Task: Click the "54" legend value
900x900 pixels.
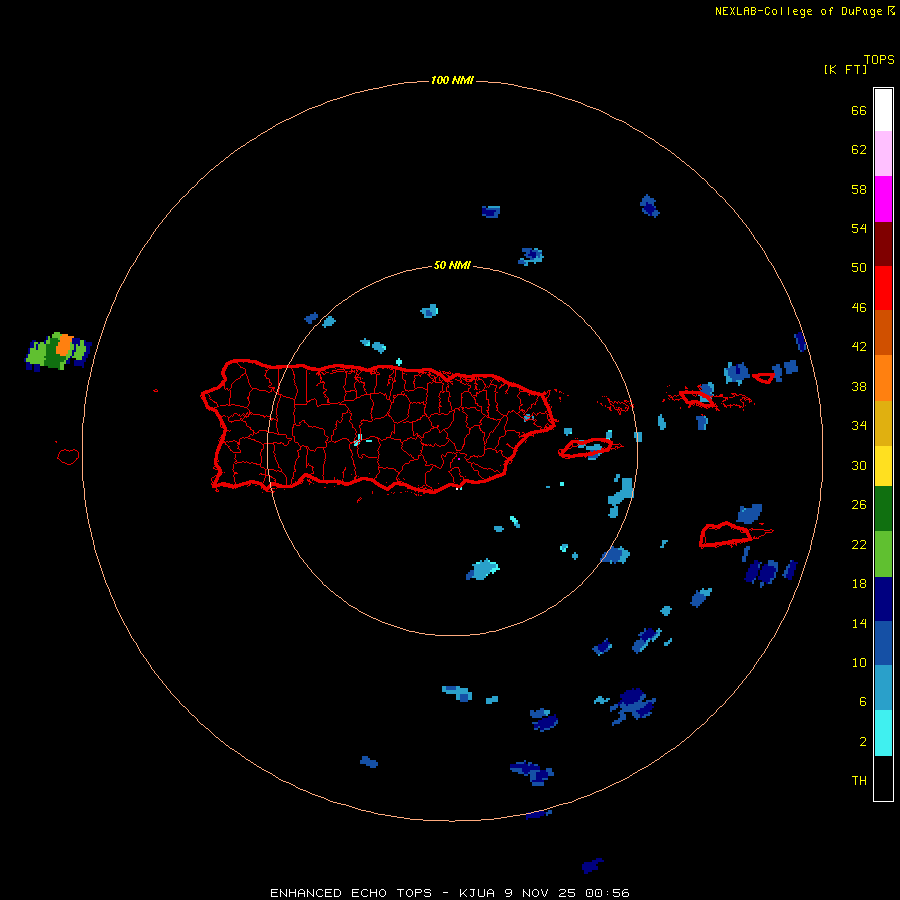Action: 859,228
